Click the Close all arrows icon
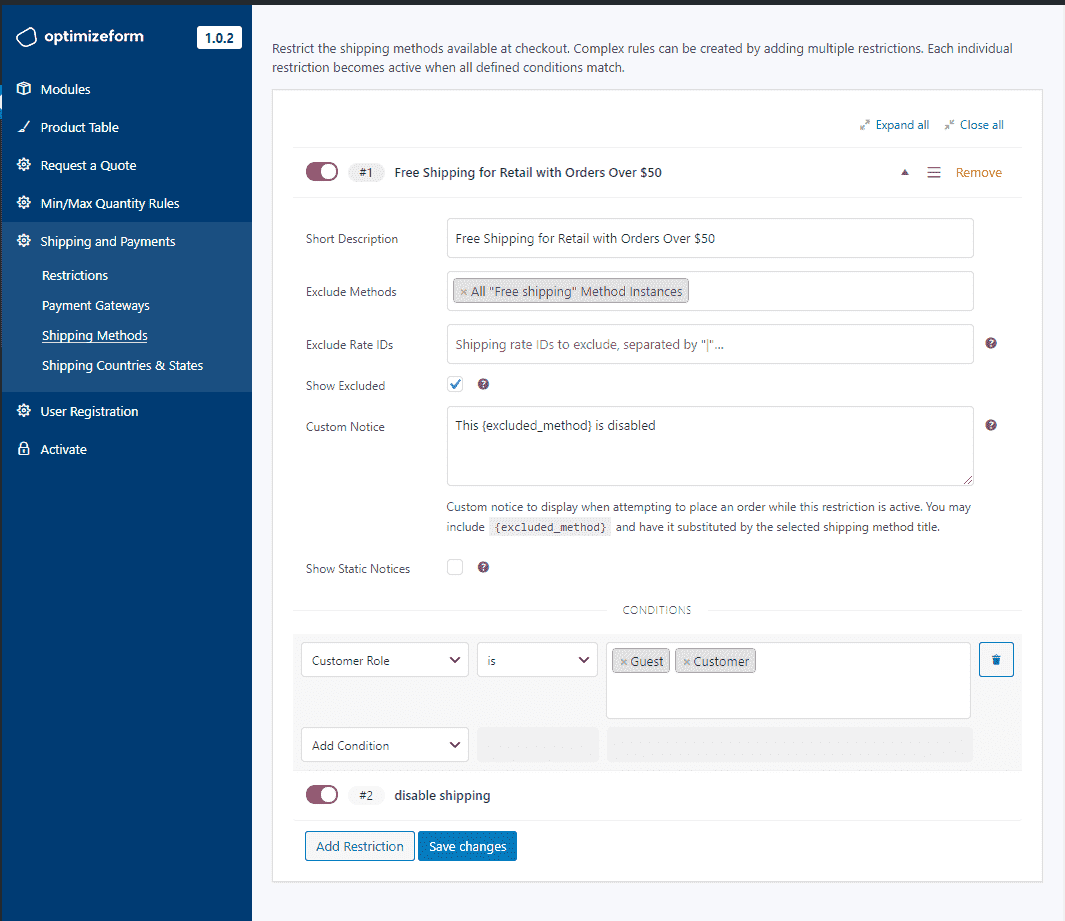 click(x=949, y=125)
